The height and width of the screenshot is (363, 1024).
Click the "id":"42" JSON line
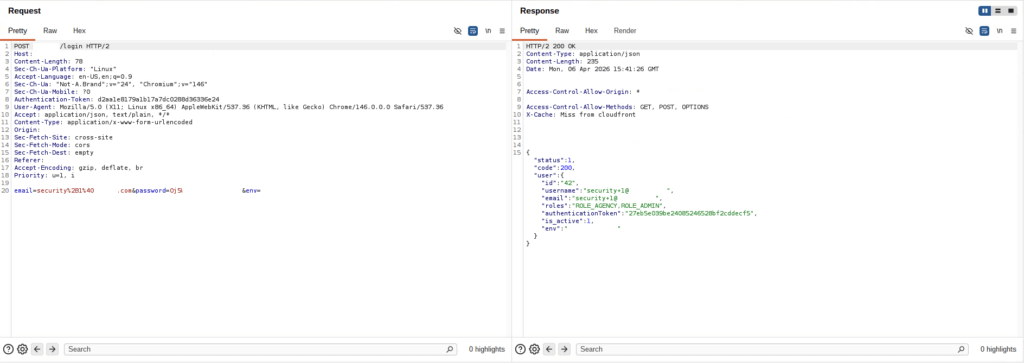click(x=560, y=183)
